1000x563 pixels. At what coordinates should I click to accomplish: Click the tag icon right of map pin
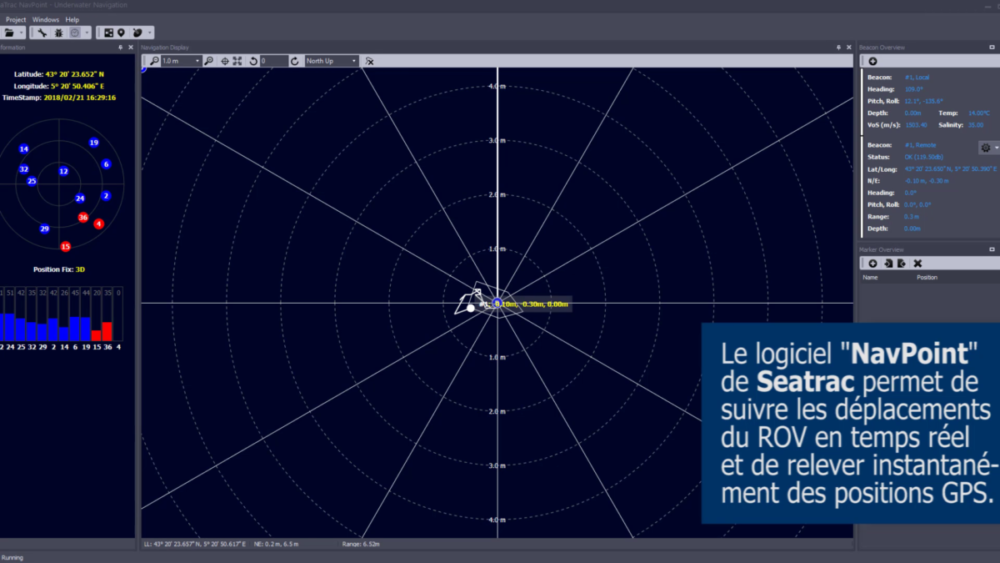click(137, 33)
